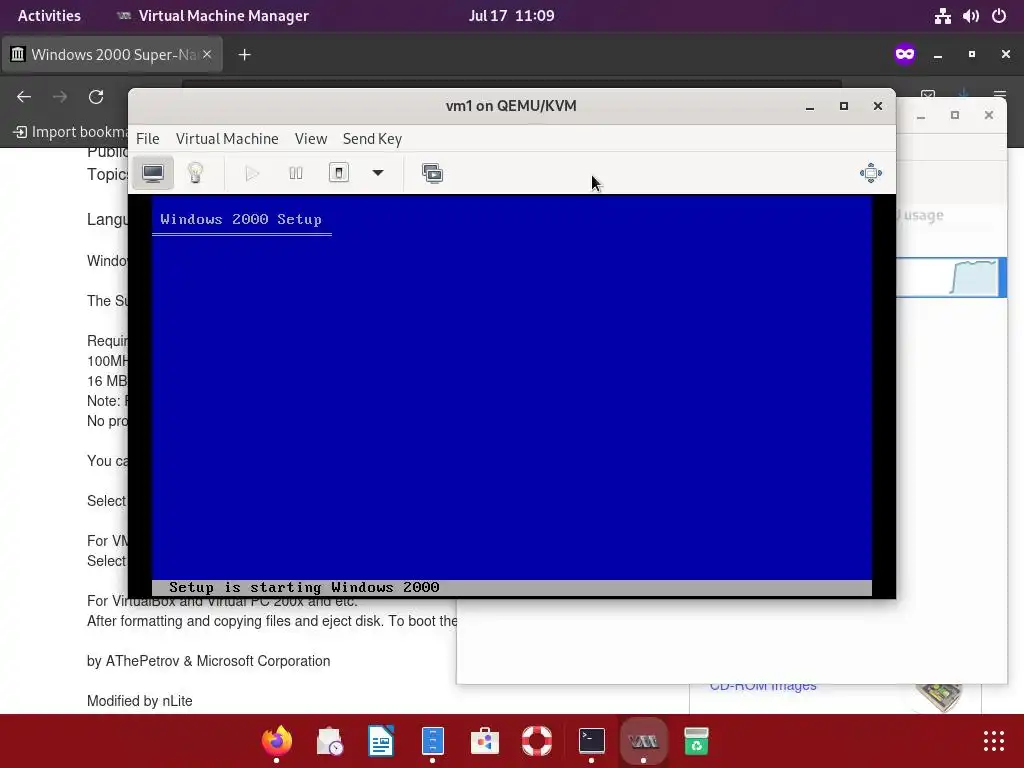Show the graphical console view
This screenshot has height=768, width=1024.
153,173
